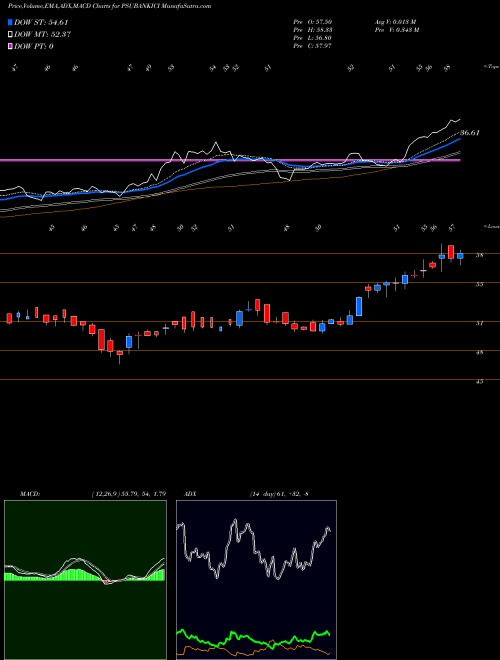The image size is (500, 660).
Task: Click the Pre L: 56.80 value
Action: pos(313,38)
